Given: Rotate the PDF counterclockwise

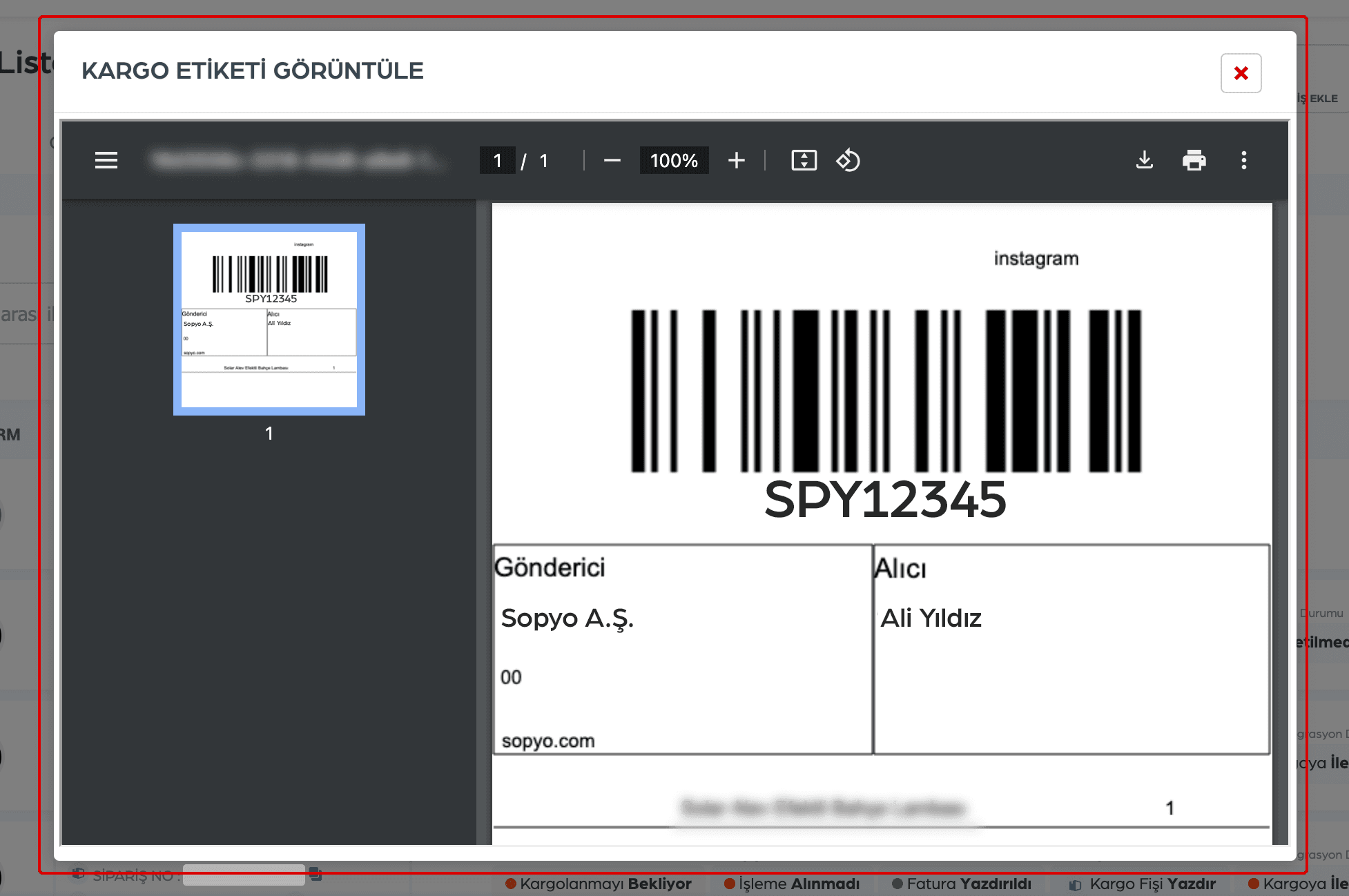Looking at the screenshot, I should tap(848, 161).
